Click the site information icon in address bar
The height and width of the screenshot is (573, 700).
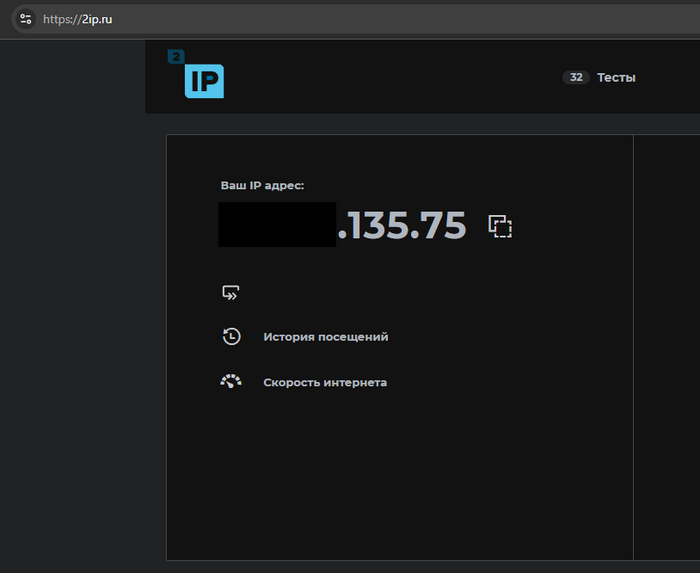(26, 19)
